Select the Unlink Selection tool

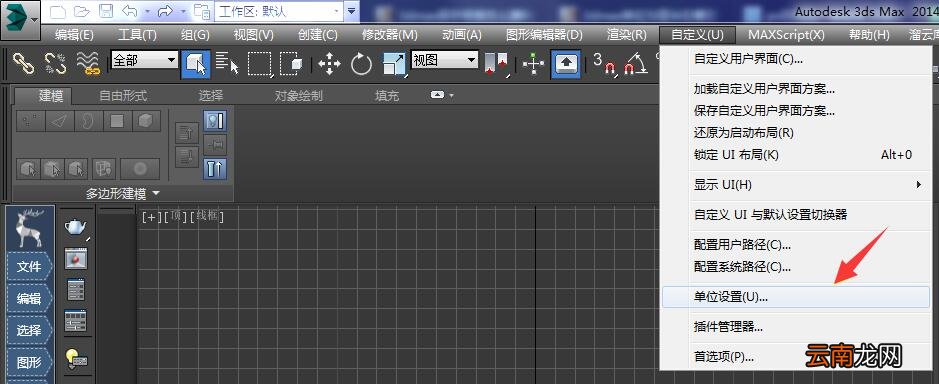click(56, 64)
